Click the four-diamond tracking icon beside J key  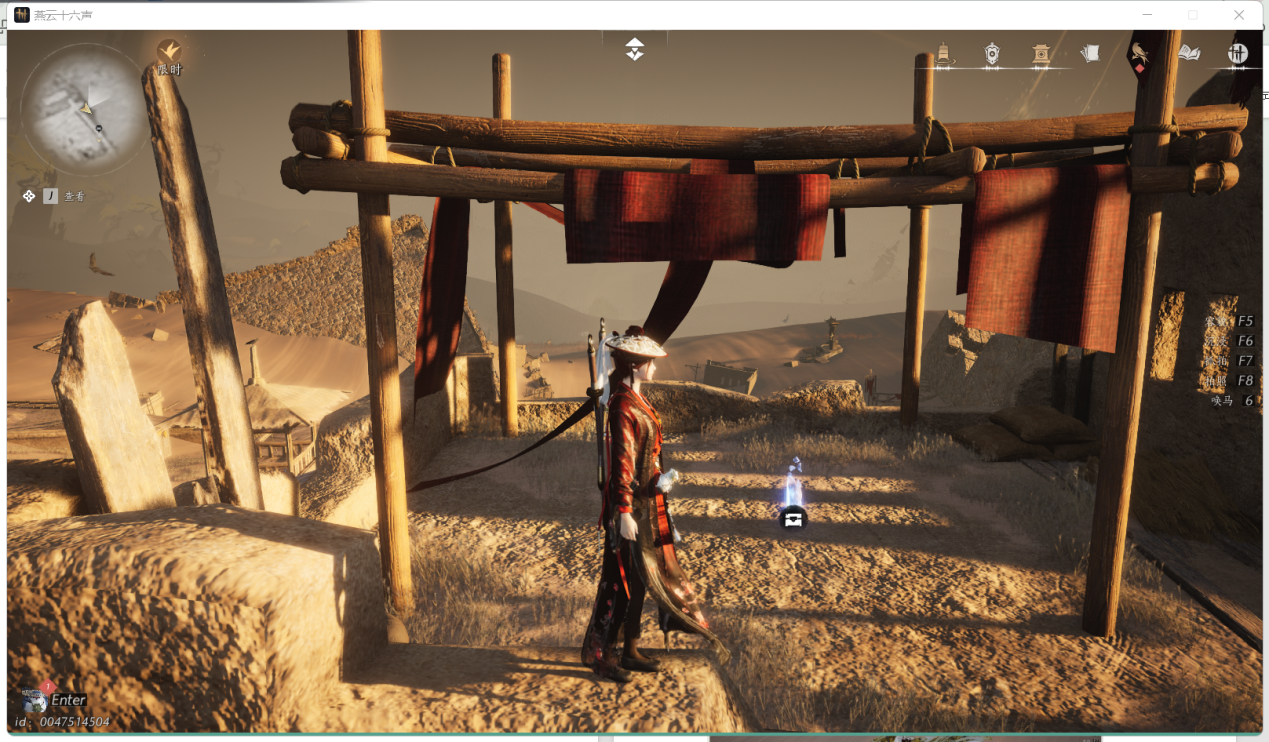29,196
